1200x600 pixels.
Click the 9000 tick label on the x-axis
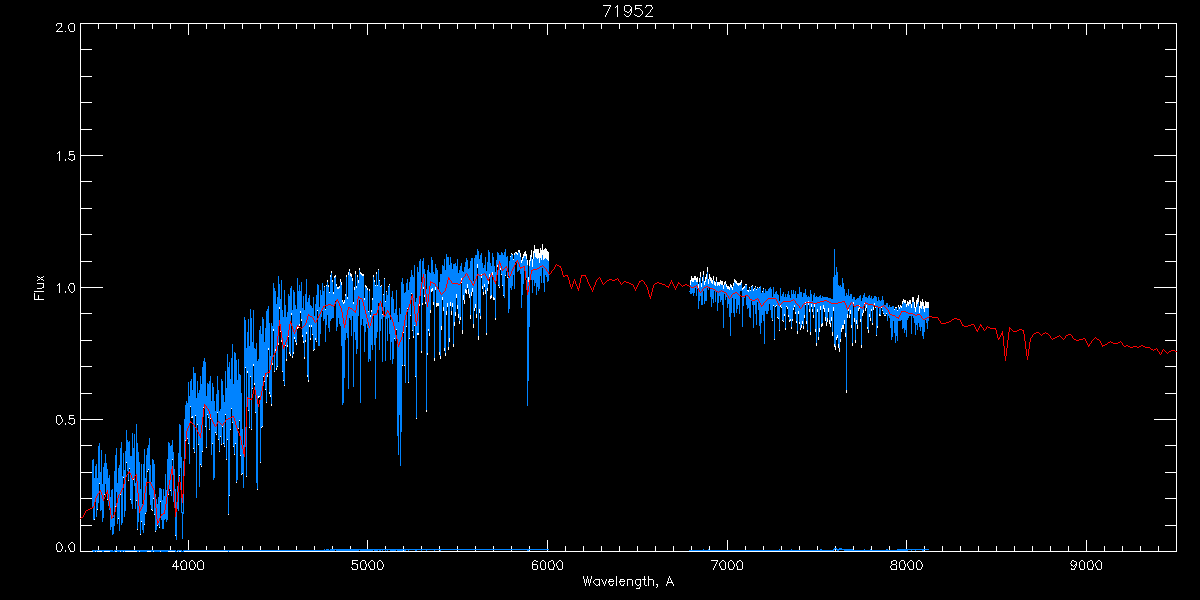pos(1086,565)
